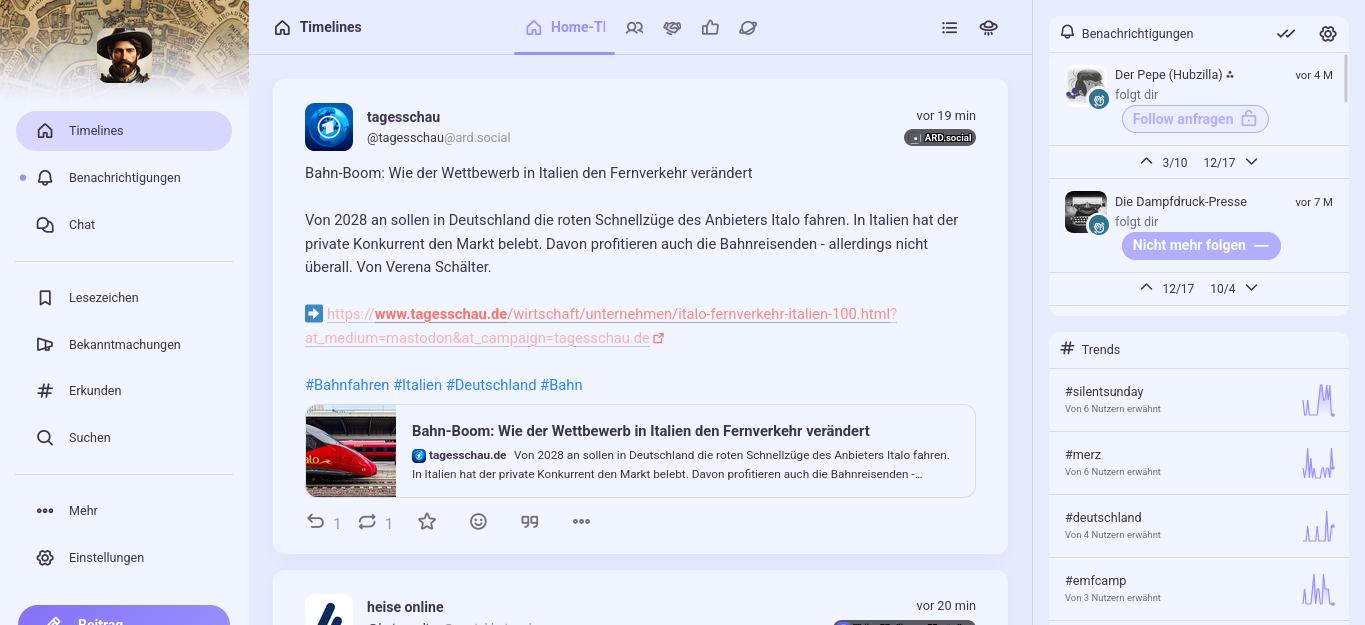Viewport: 1365px width, 625px height.
Task: Expand the Mehr menu
Action: (124, 511)
